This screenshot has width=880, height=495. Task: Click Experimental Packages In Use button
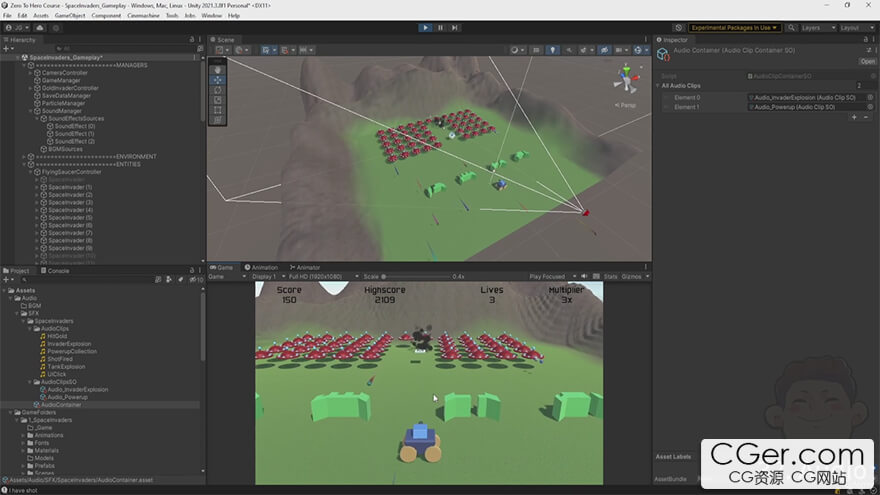(734, 28)
